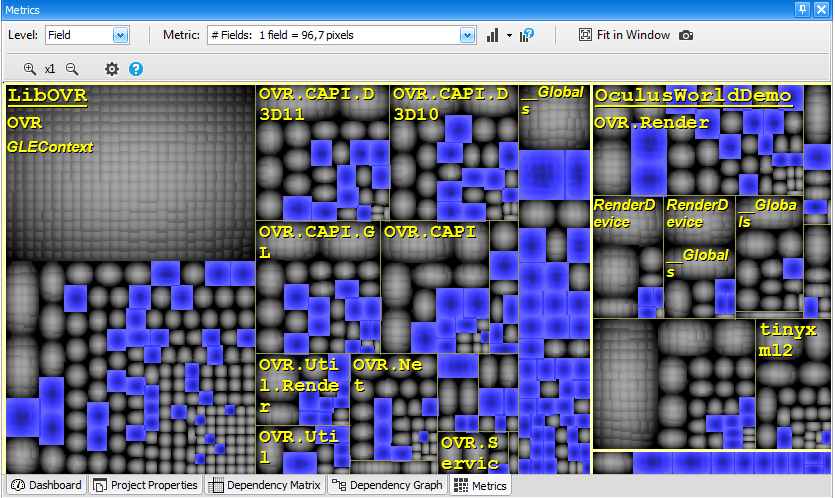
Task: Select the OVR.CAPI namespace label
Action: point(430,232)
